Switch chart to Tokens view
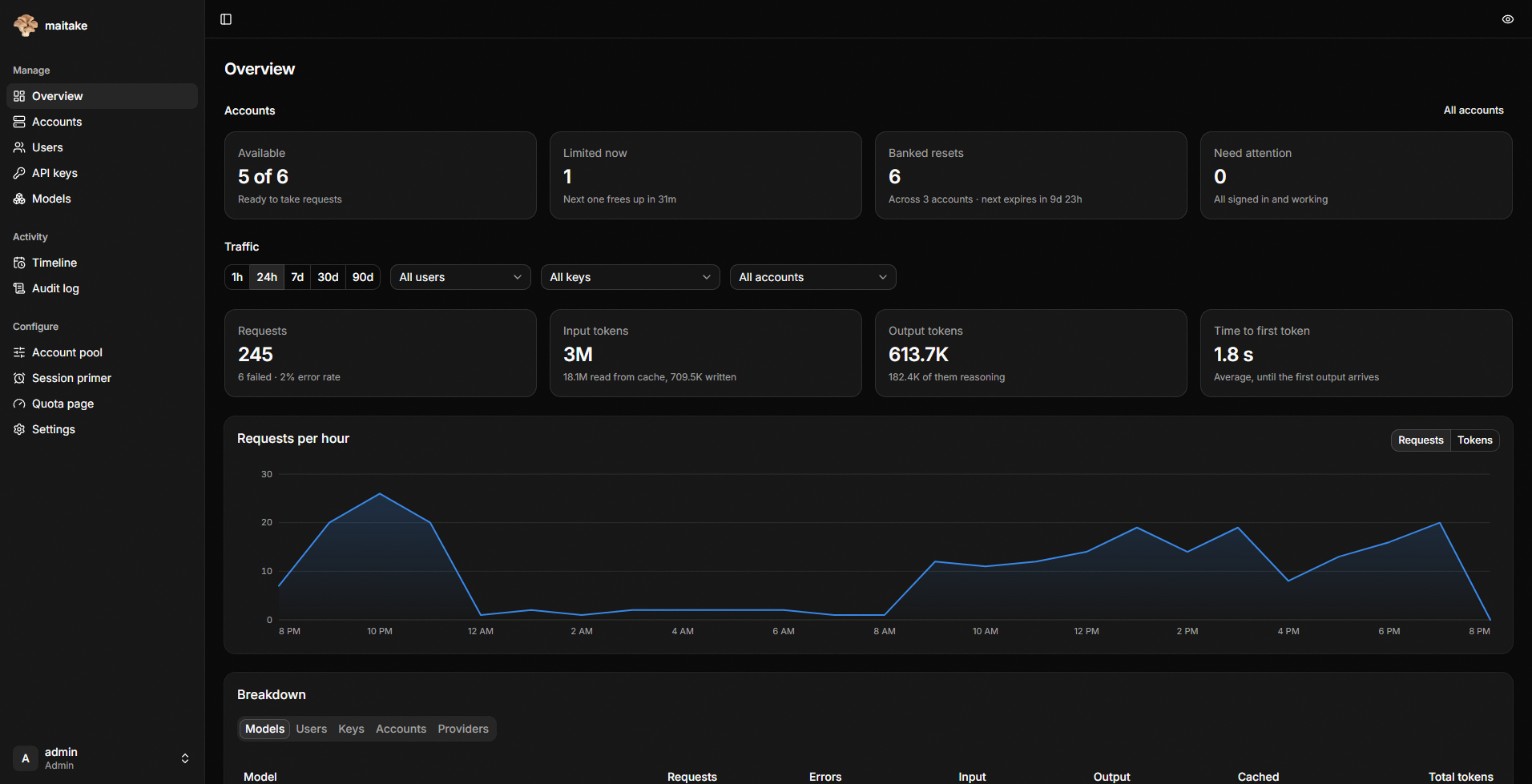The image size is (1532, 784). pyautogui.click(x=1474, y=440)
